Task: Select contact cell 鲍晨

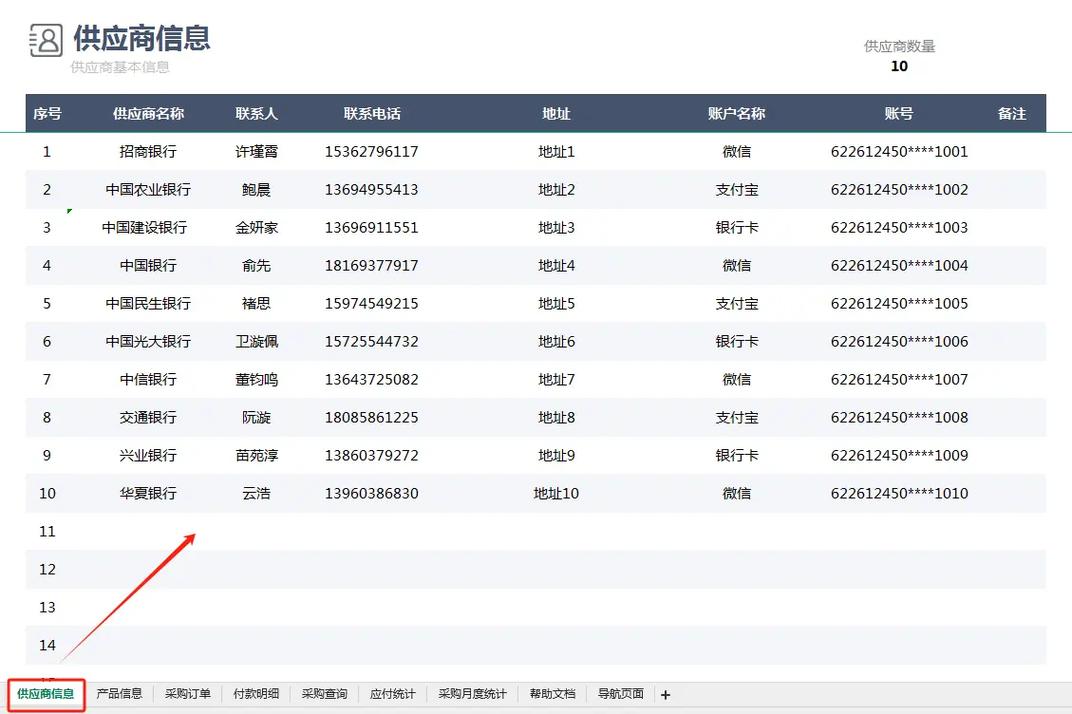Action: (x=256, y=189)
